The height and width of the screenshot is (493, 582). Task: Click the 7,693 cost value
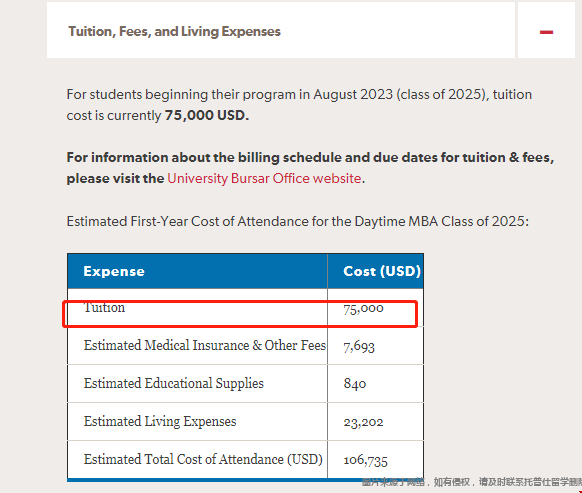coord(359,346)
